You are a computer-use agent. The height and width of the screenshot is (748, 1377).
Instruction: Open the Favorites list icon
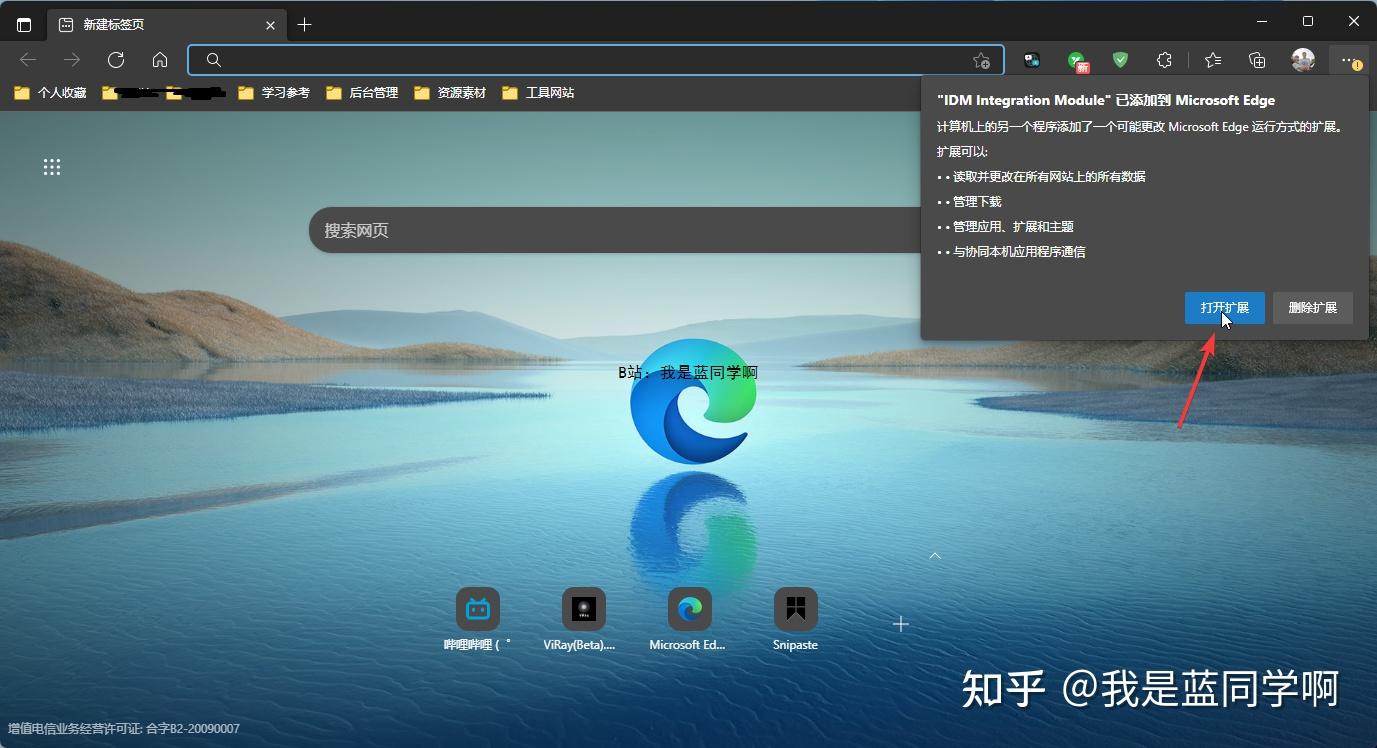click(1213, 60)
